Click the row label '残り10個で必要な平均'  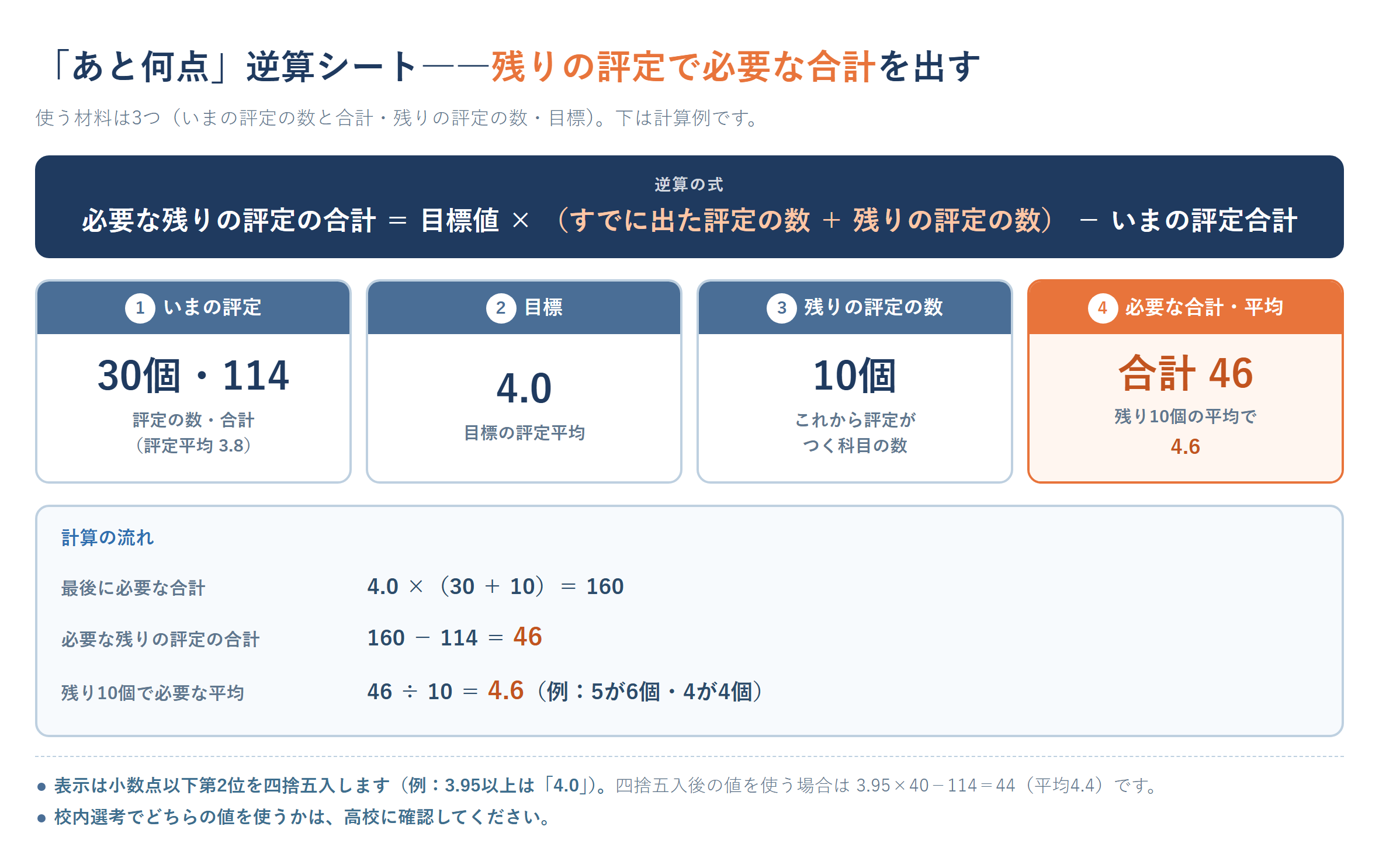coord(153,693)
